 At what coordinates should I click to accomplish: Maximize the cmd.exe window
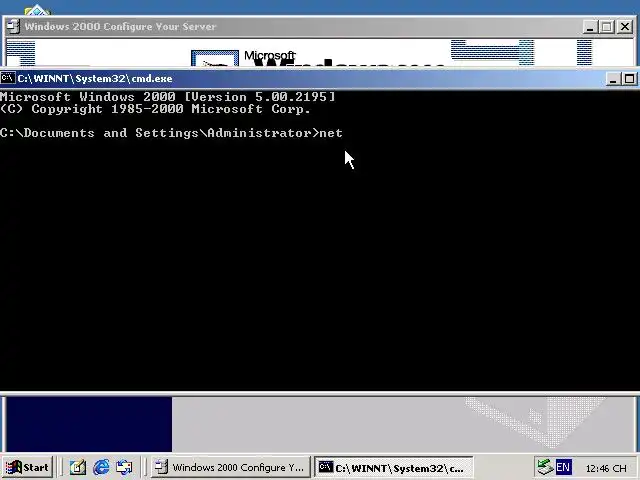pyautogui.click(x=629, y=79)
